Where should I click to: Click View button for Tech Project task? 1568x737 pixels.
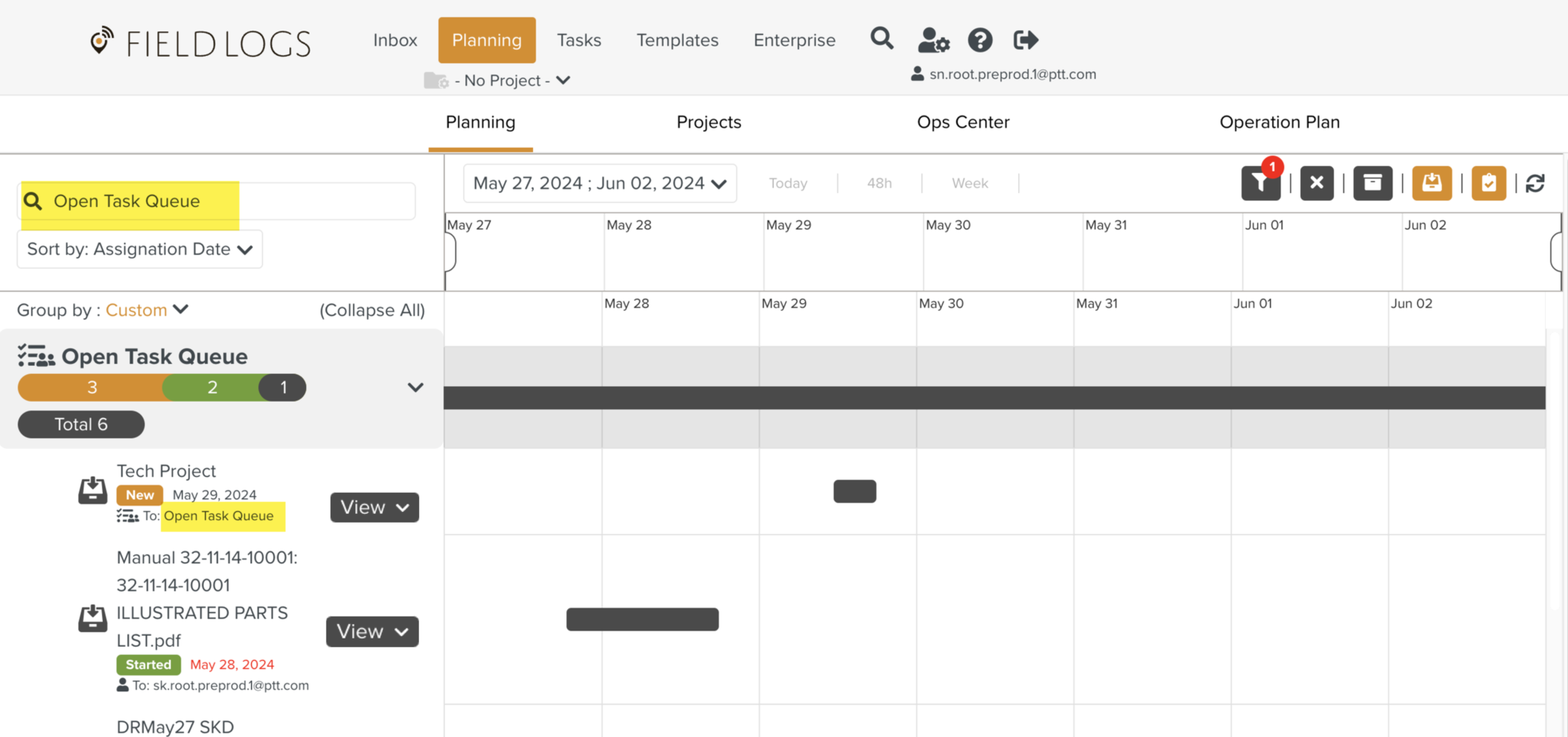(x=374, y=507)
